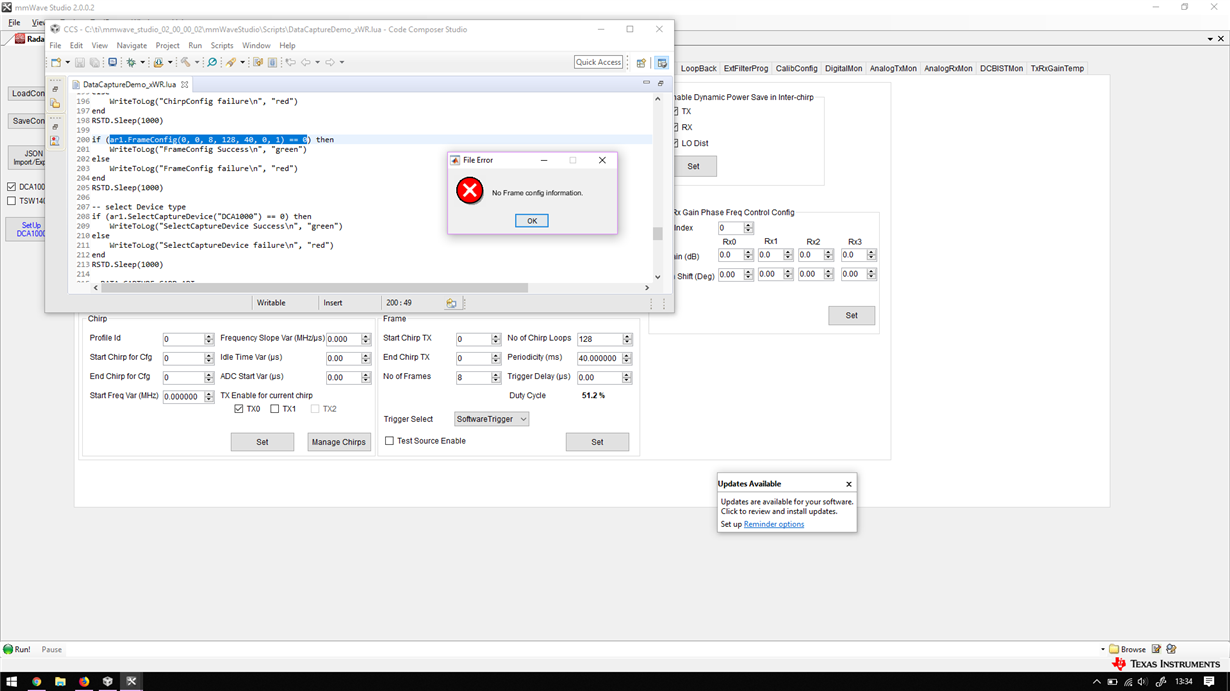Expand the Back history dropdown arrow in CCS
1230x691 pixels.
317,62
